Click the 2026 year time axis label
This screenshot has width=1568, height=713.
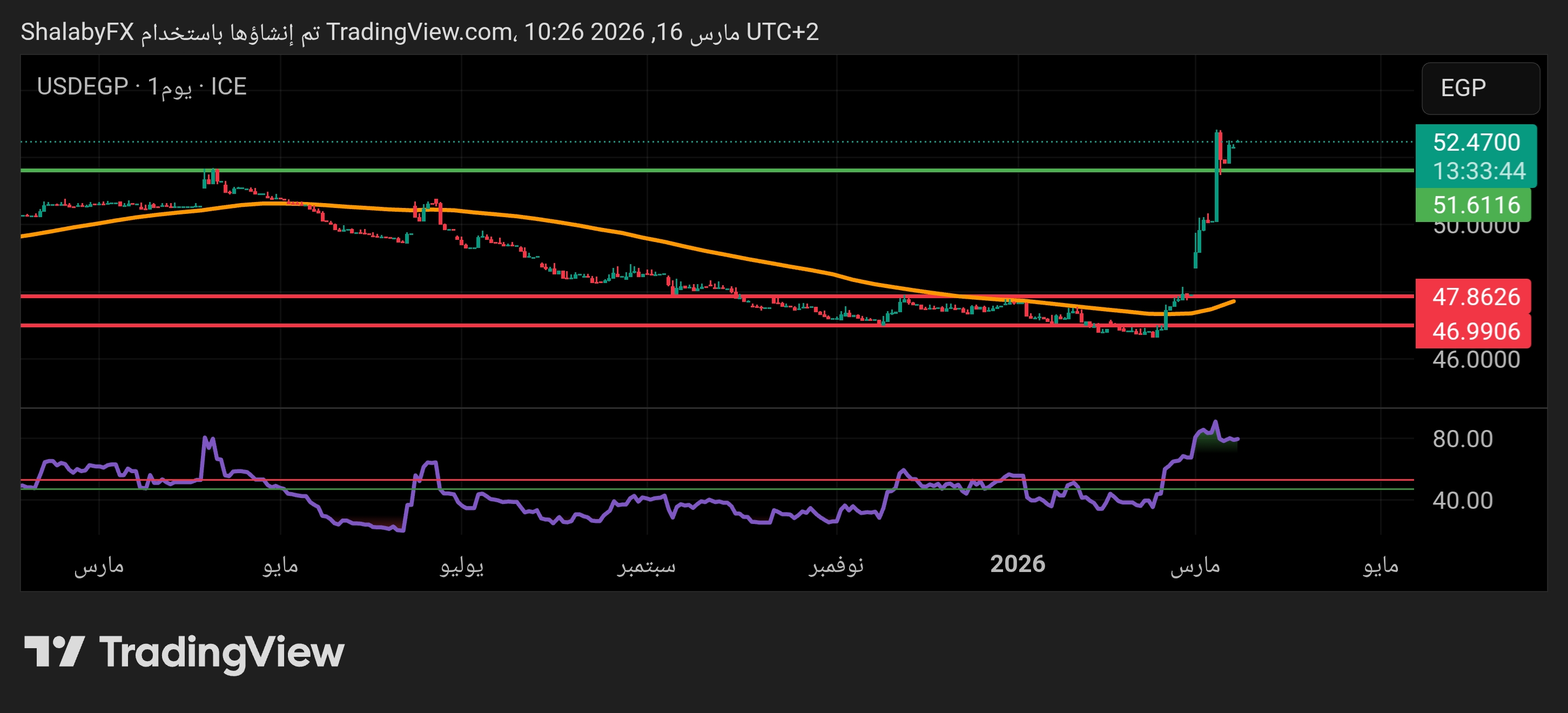tap(1017, 564)
